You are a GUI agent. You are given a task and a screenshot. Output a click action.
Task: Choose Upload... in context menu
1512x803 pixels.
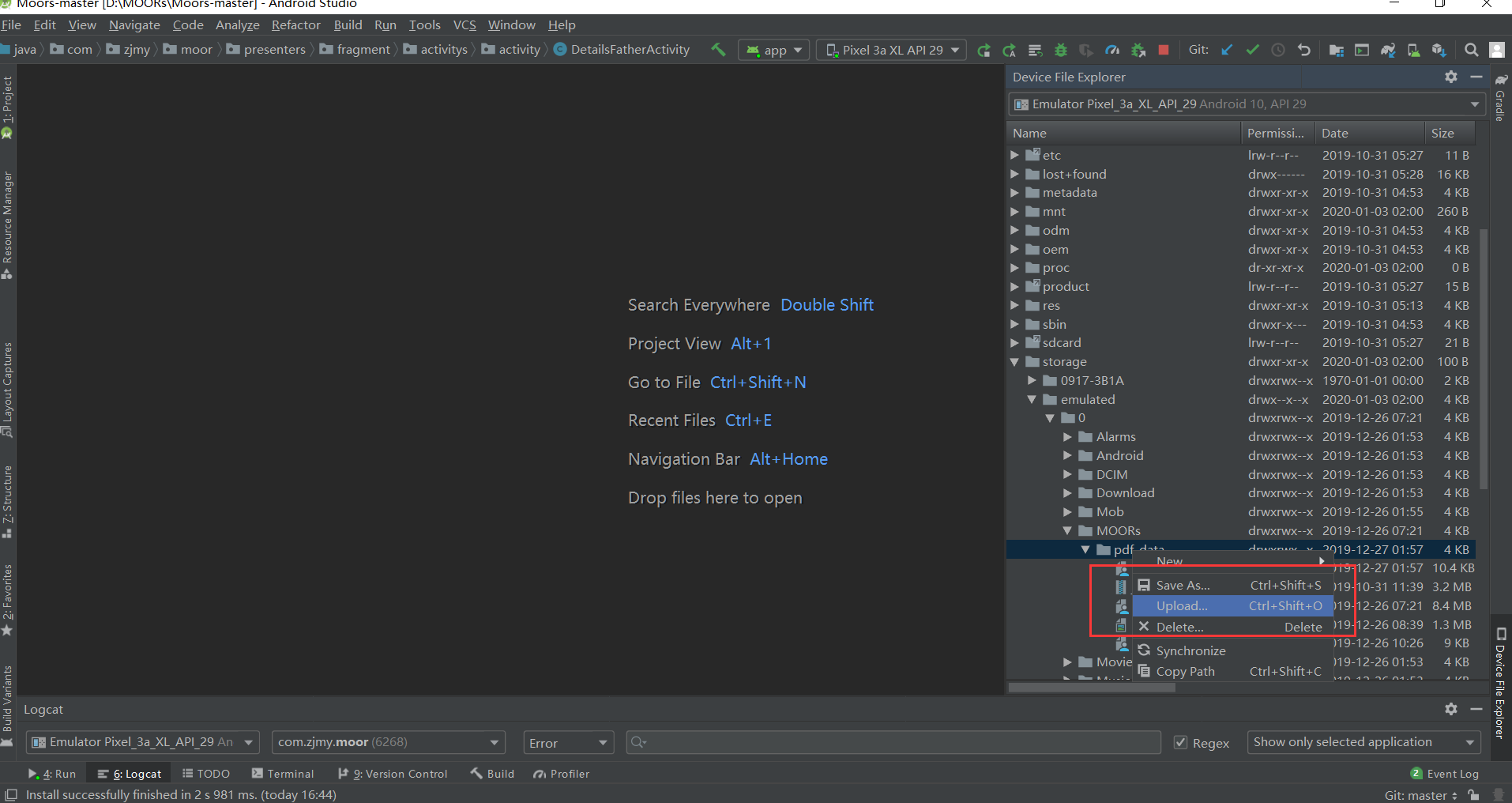point(1232,606)
